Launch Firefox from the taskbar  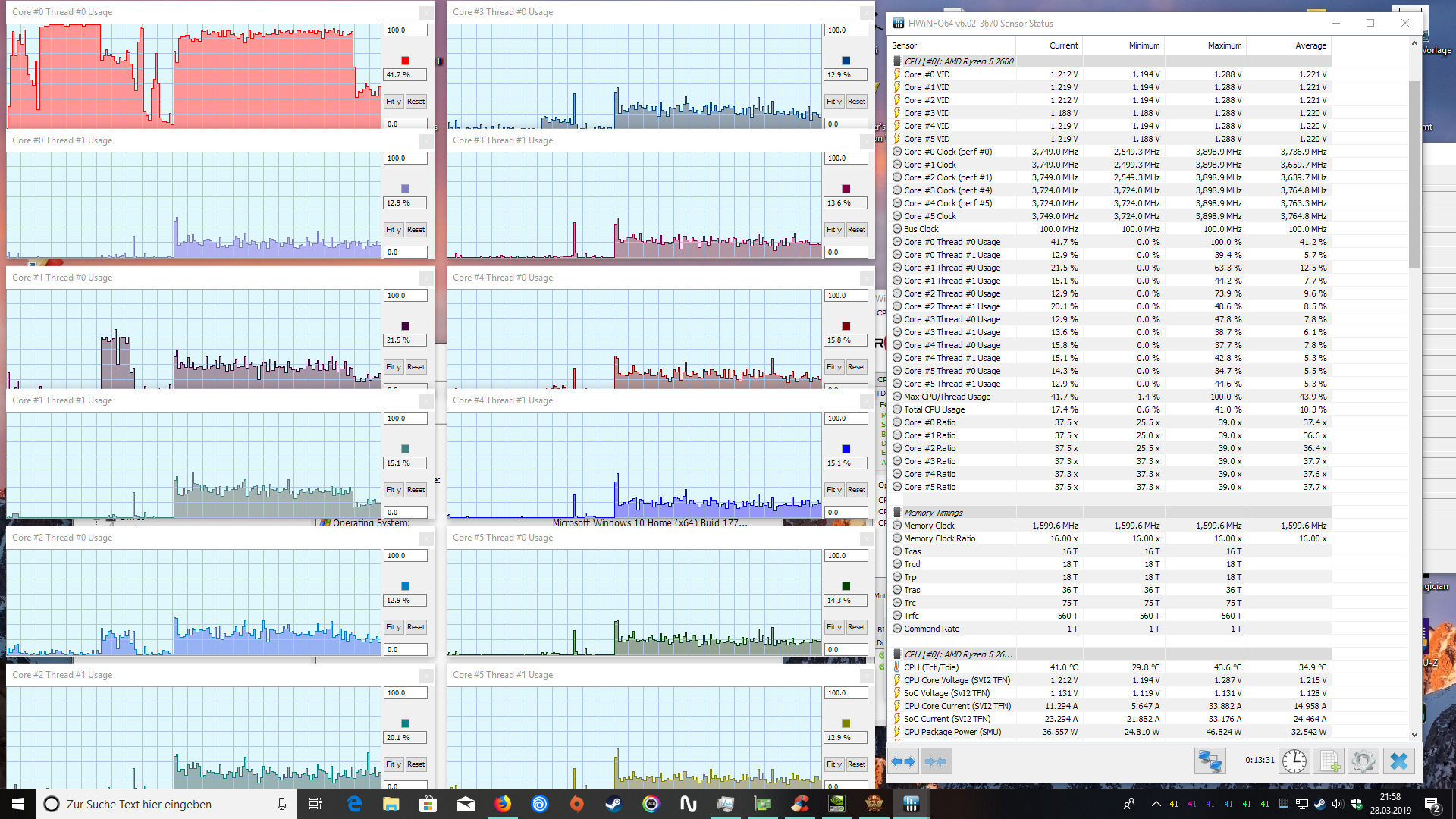[503, 804]
